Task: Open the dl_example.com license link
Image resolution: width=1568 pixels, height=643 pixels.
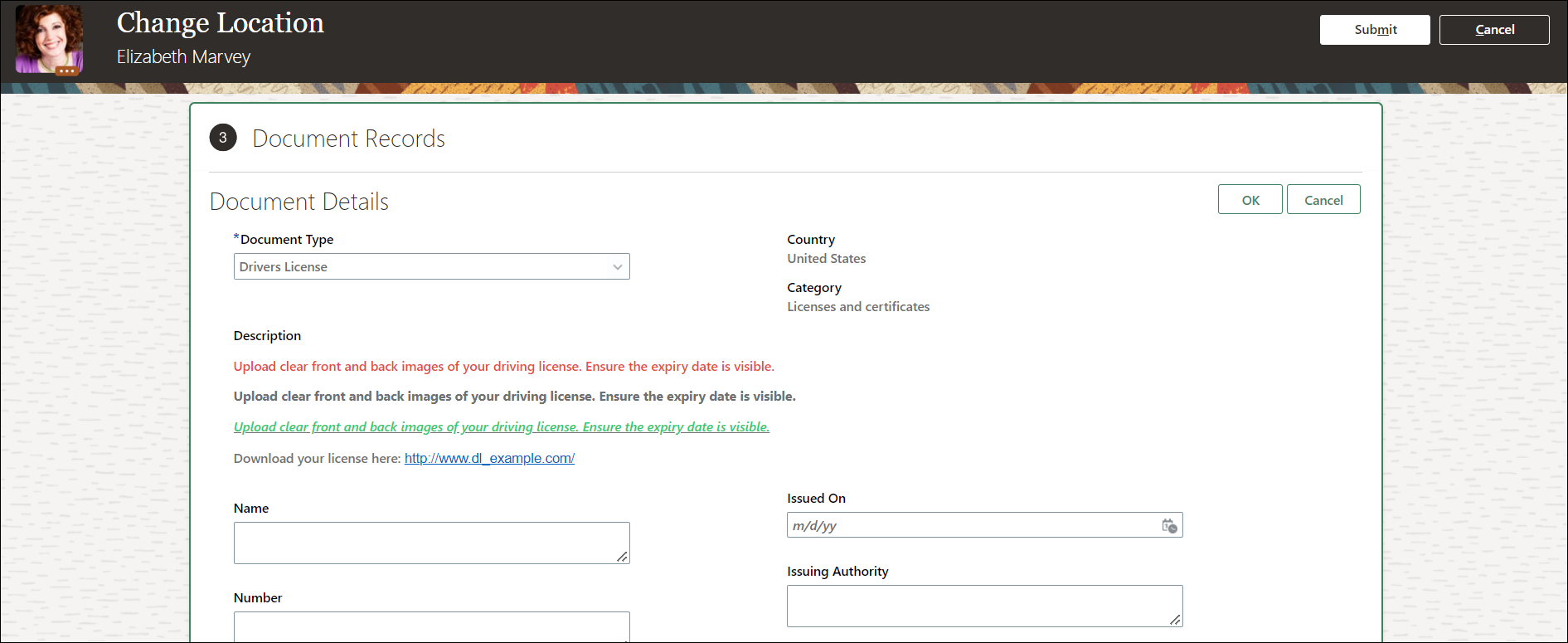Action: click(489, 458)
